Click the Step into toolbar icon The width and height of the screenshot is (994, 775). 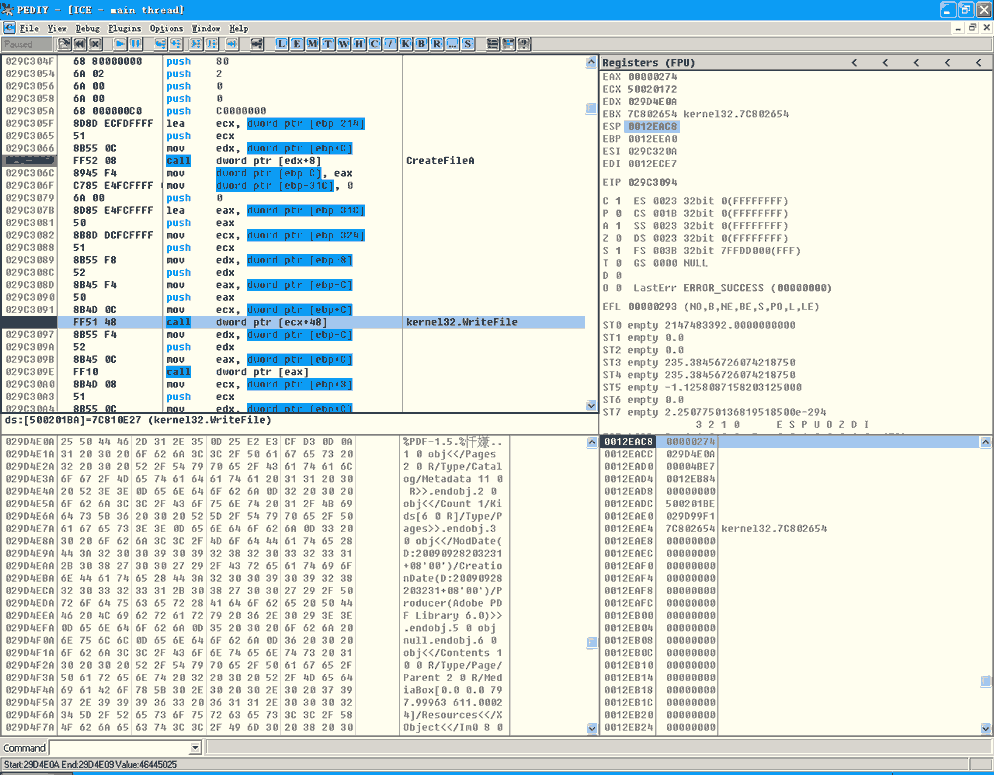159,44
